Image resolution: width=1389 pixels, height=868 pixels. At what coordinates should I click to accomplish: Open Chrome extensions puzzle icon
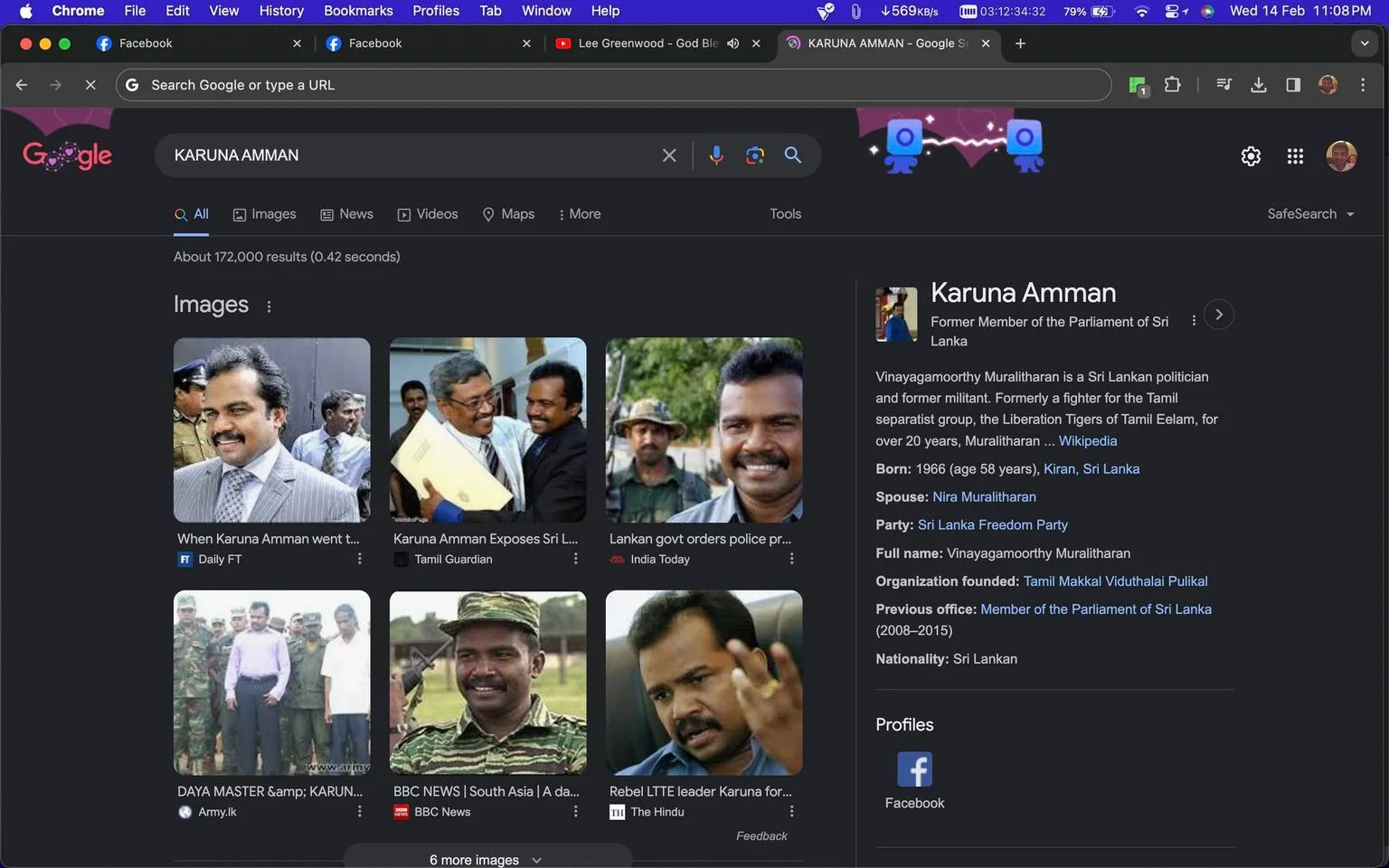[1172, 85]
